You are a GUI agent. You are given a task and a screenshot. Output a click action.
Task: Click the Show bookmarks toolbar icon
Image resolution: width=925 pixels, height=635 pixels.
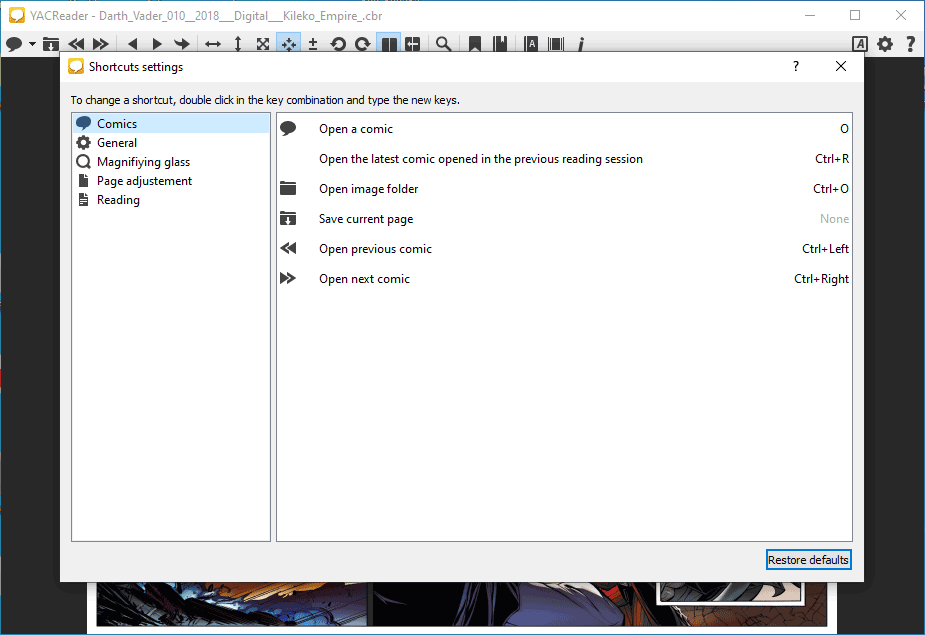(500, 44)
